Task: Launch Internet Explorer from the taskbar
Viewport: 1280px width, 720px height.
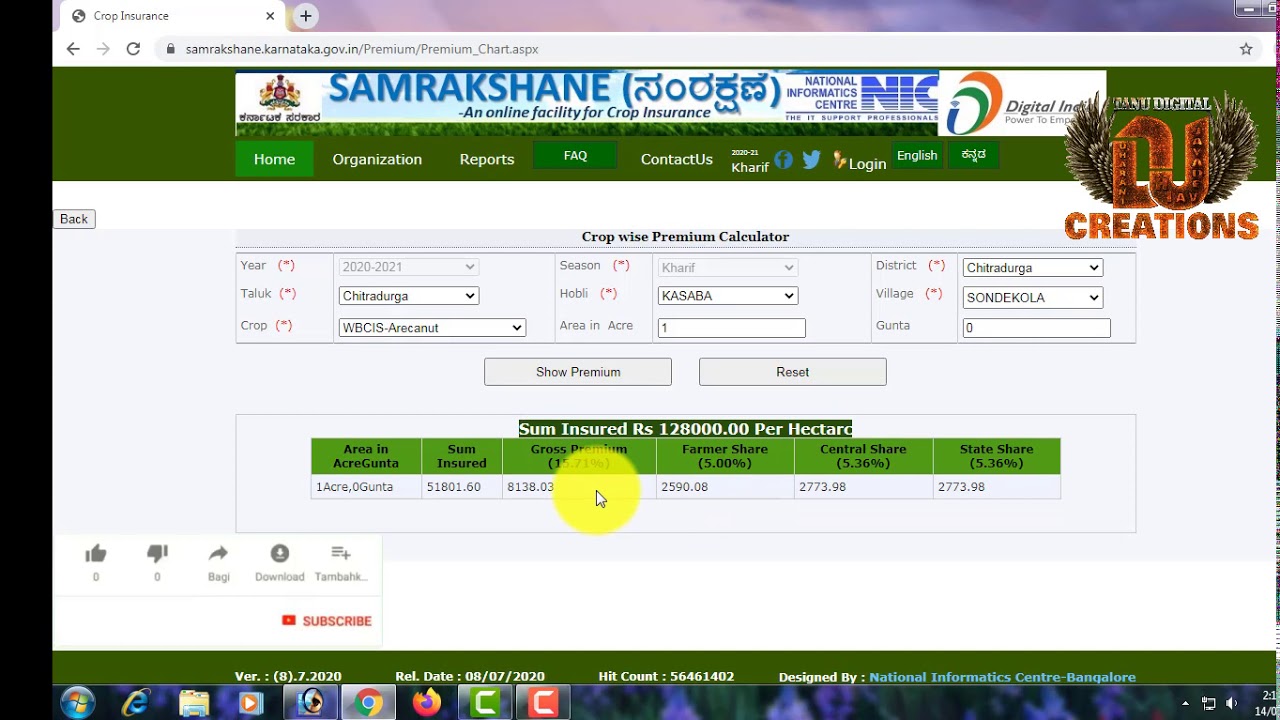Action: [136, 703]
